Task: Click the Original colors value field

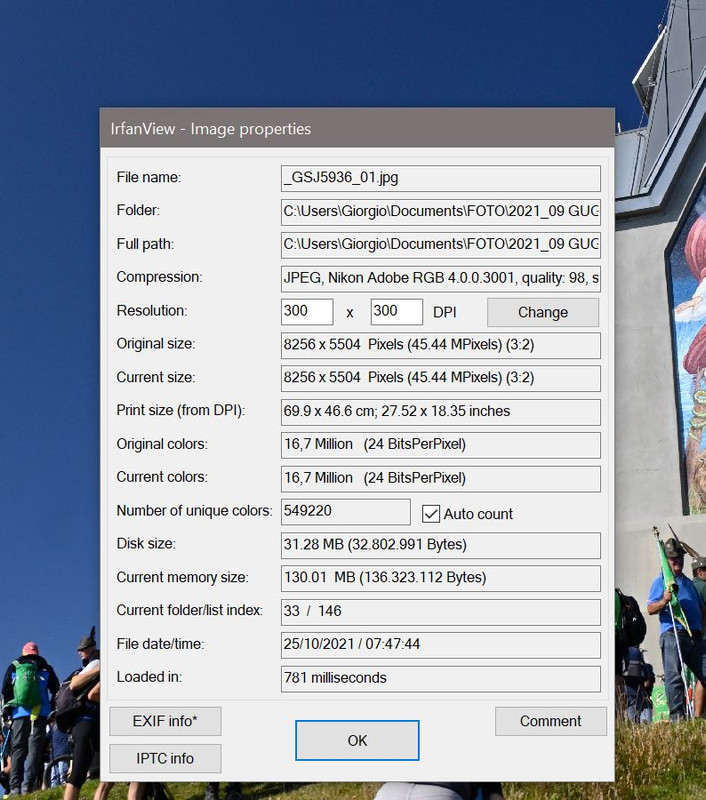Action: [441, 445]
